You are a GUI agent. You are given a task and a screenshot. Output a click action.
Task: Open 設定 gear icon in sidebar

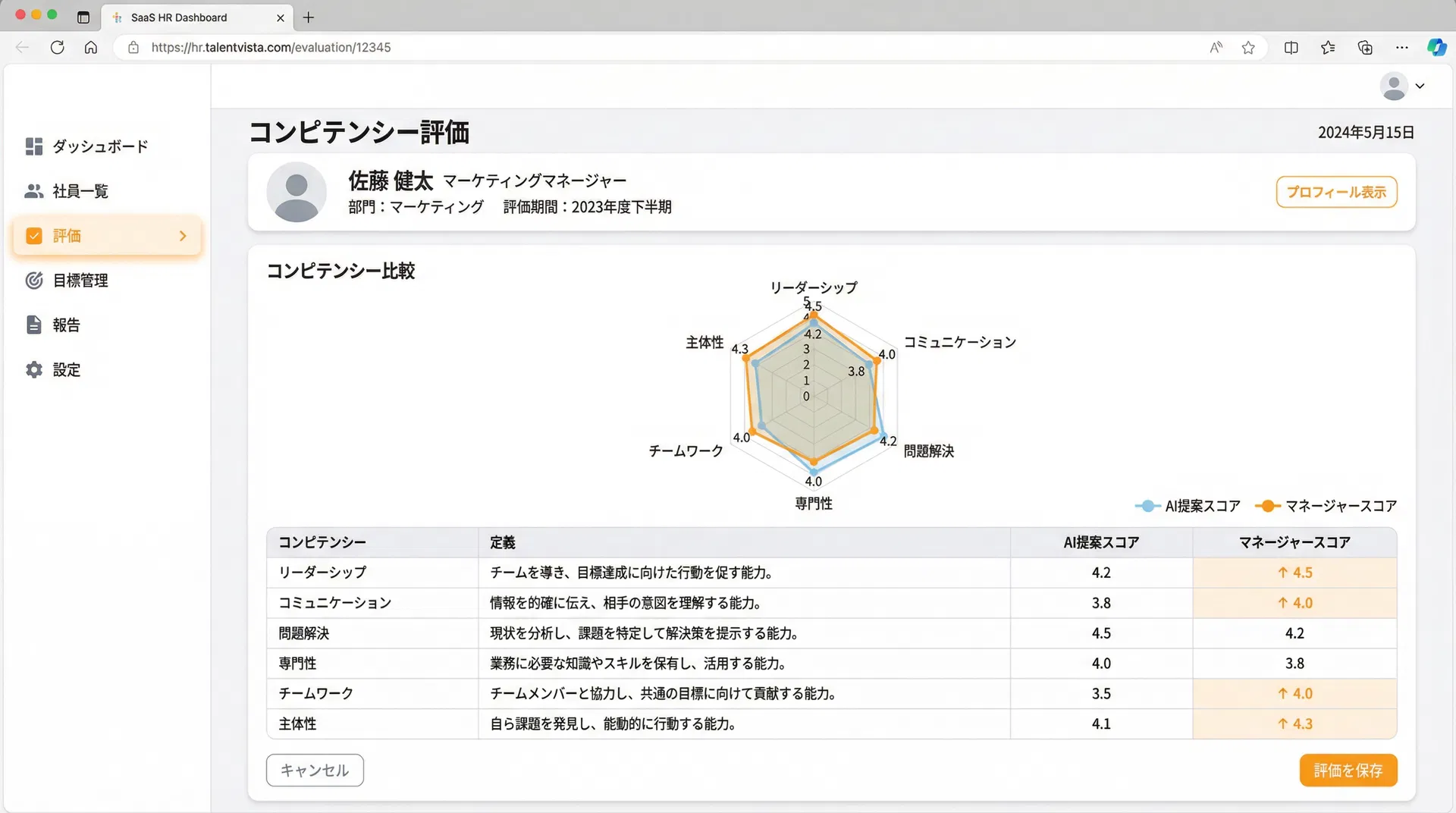point(34,370)
